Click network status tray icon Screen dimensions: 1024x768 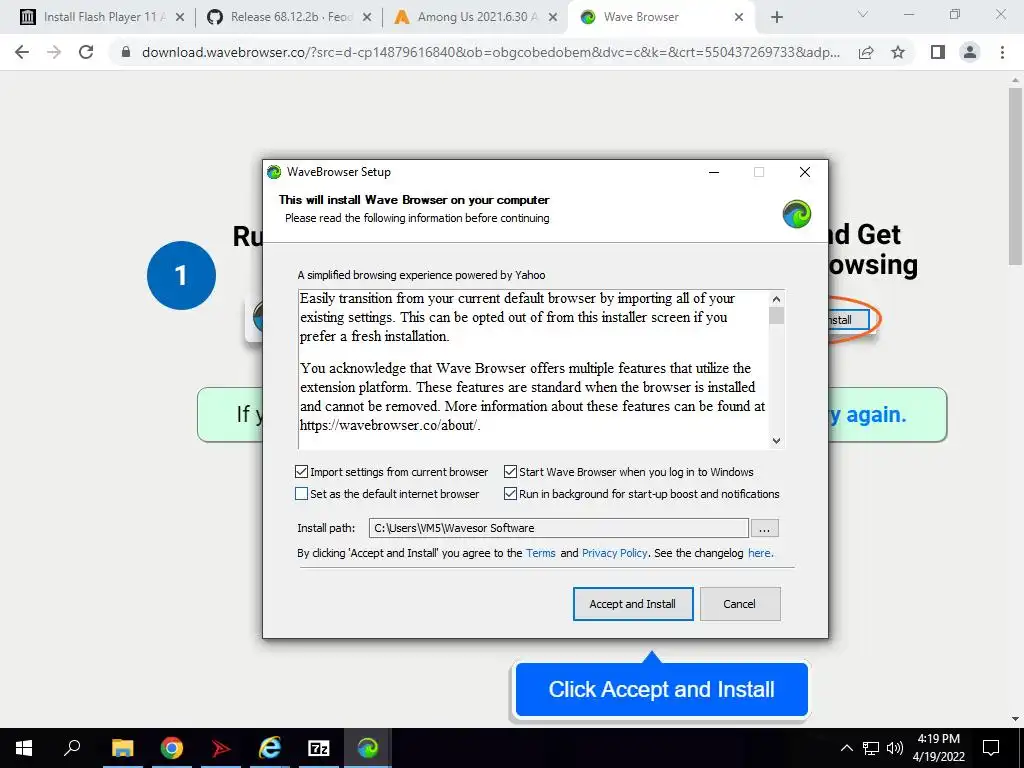871,748
